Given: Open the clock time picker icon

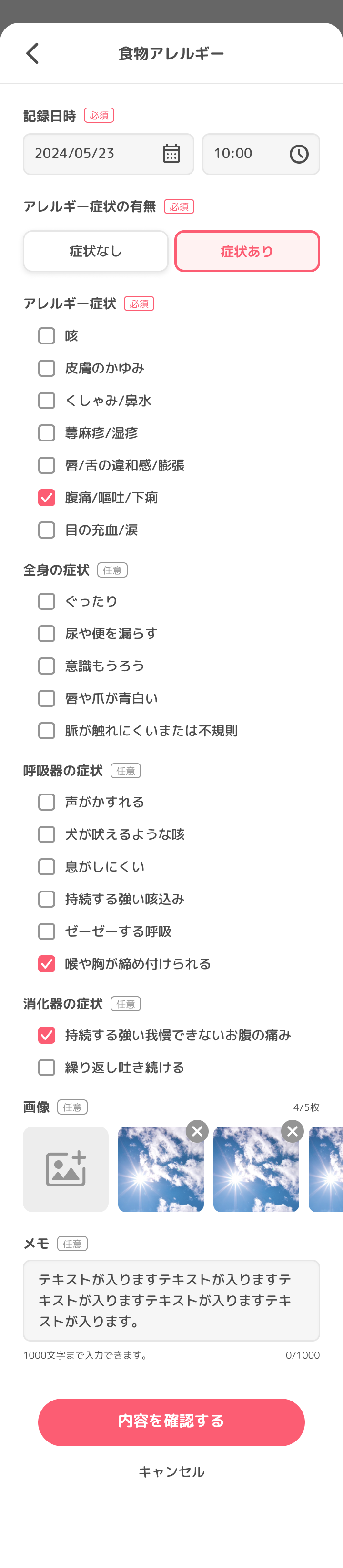Looking at the screenshot, I should pyautogui.click(x=299, y=154).
